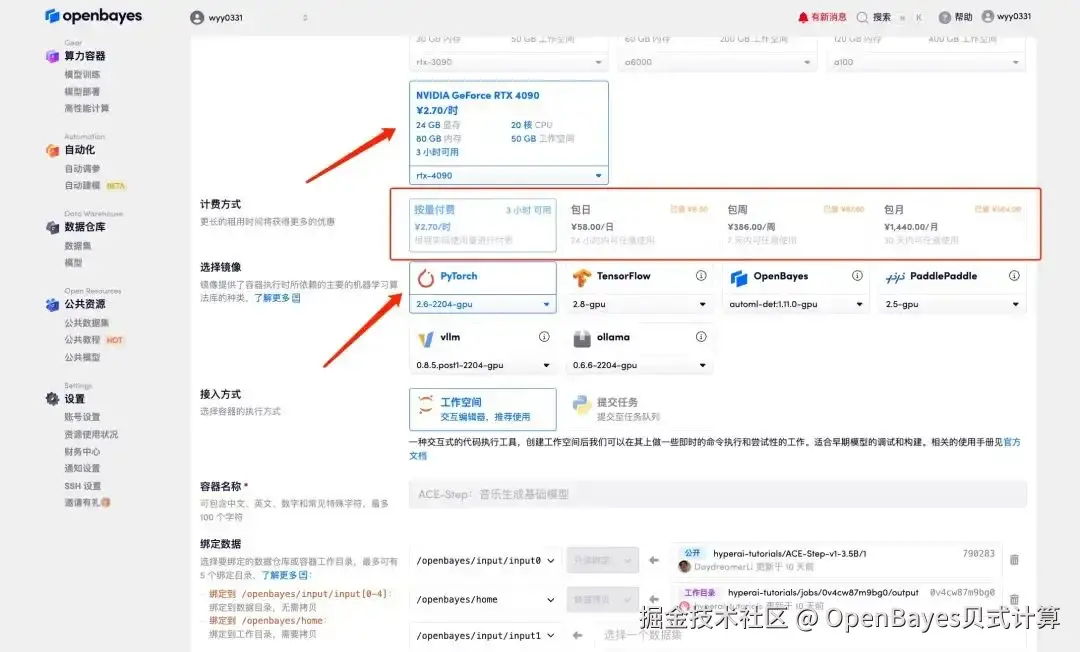Click the wyy0331 avatar at top right
The height and width of the screenshot is (652, 1080).
click(x=988, y=17)
